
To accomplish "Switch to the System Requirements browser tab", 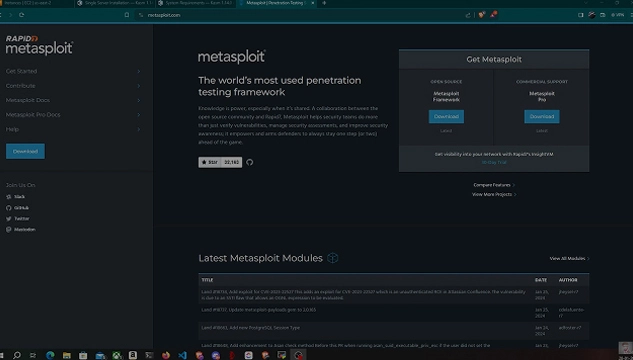I will tap(195, 3).
